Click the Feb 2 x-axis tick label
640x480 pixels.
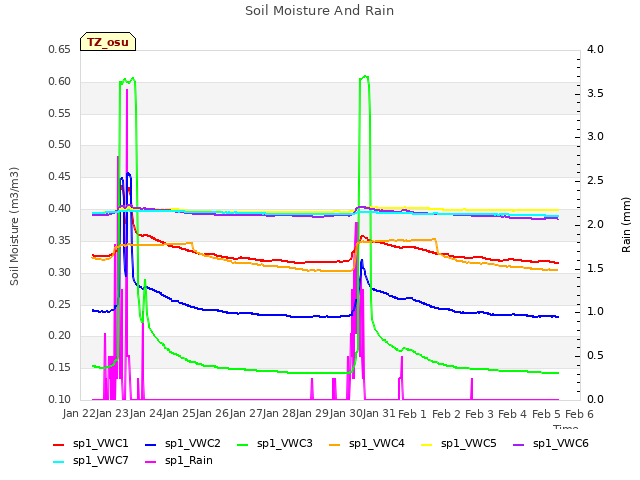(446, 414)
